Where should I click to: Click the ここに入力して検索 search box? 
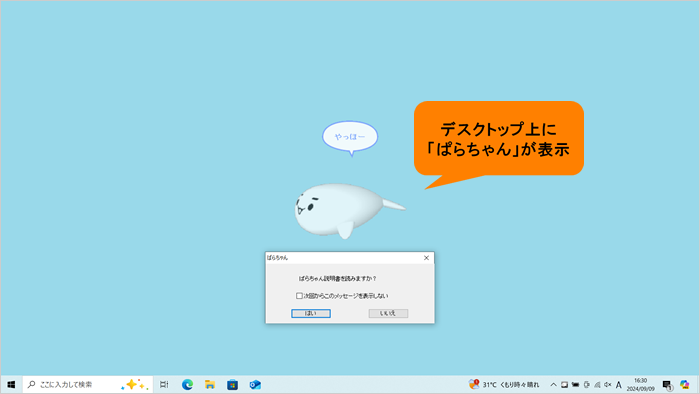click(88, 384)
